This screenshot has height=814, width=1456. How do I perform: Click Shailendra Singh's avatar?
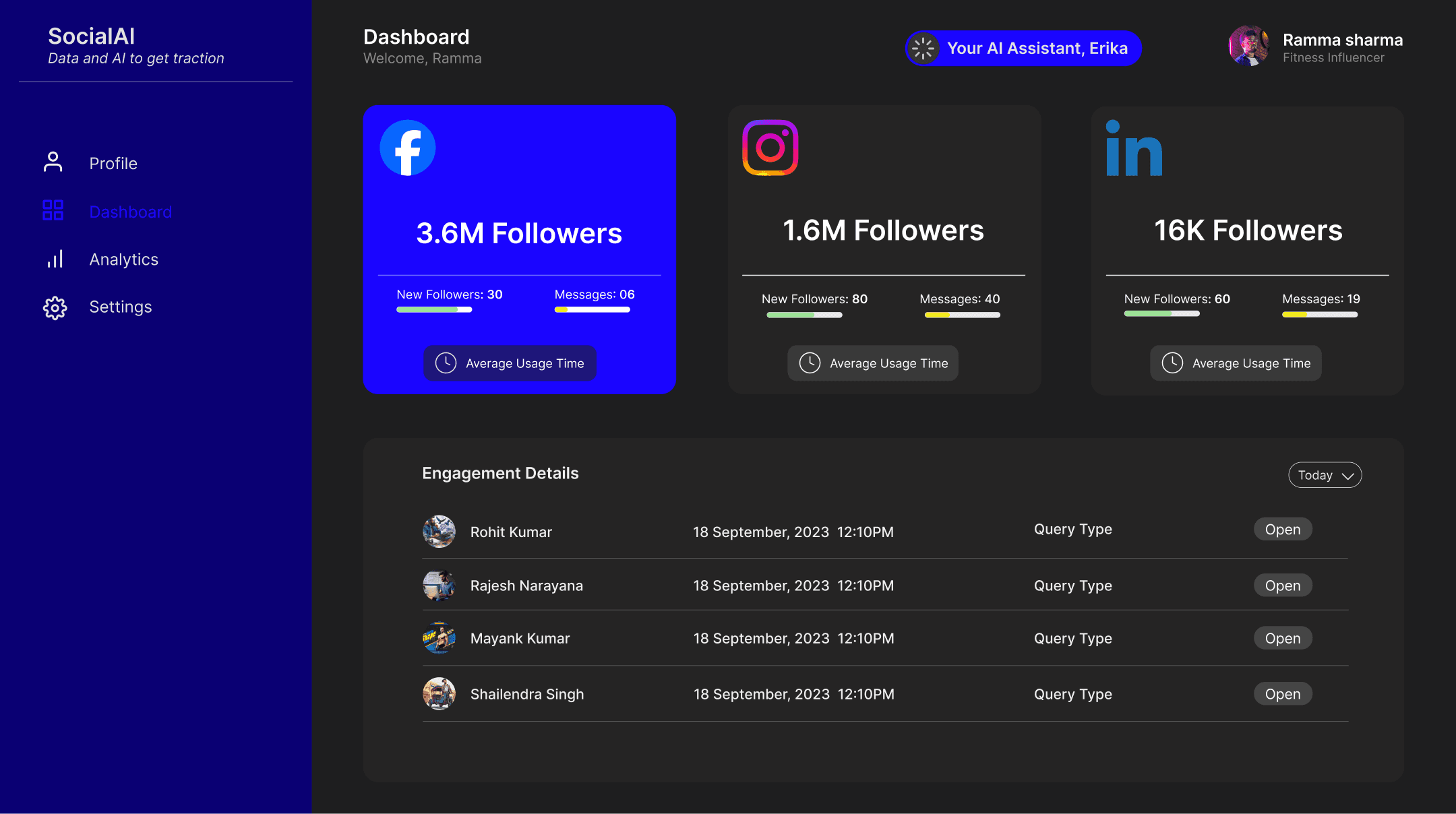(439, 694)
